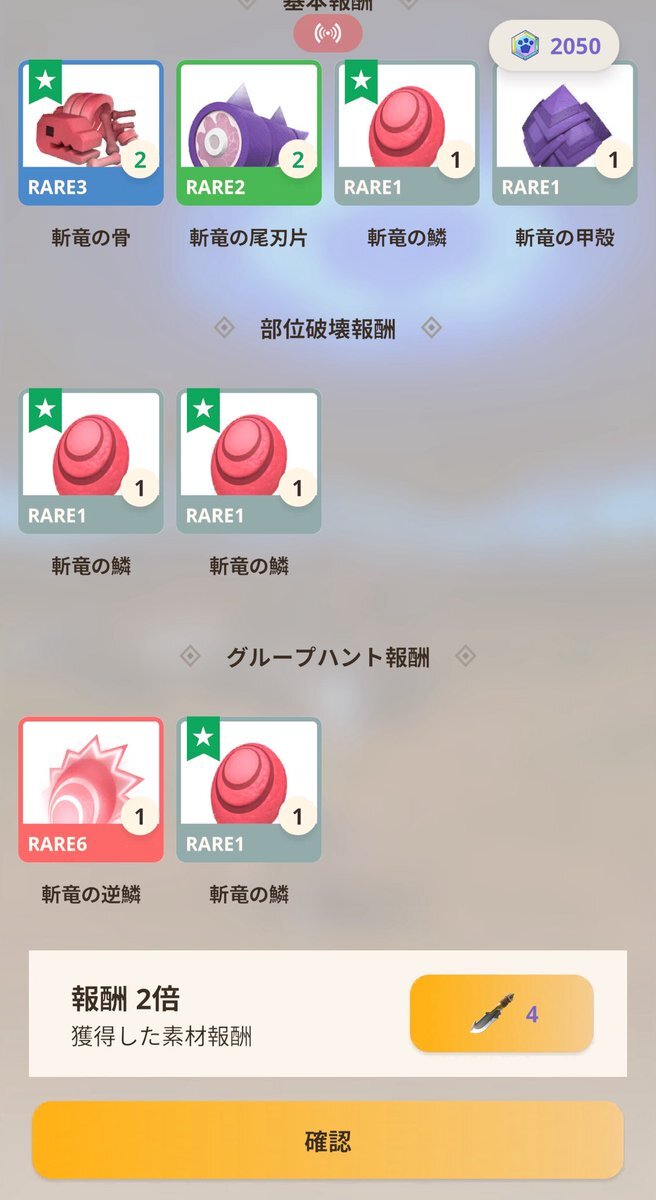Tap the quantity badge 2 on 斬竜の尾刃片
656x1200 pixels.
[x=298, y=158]
